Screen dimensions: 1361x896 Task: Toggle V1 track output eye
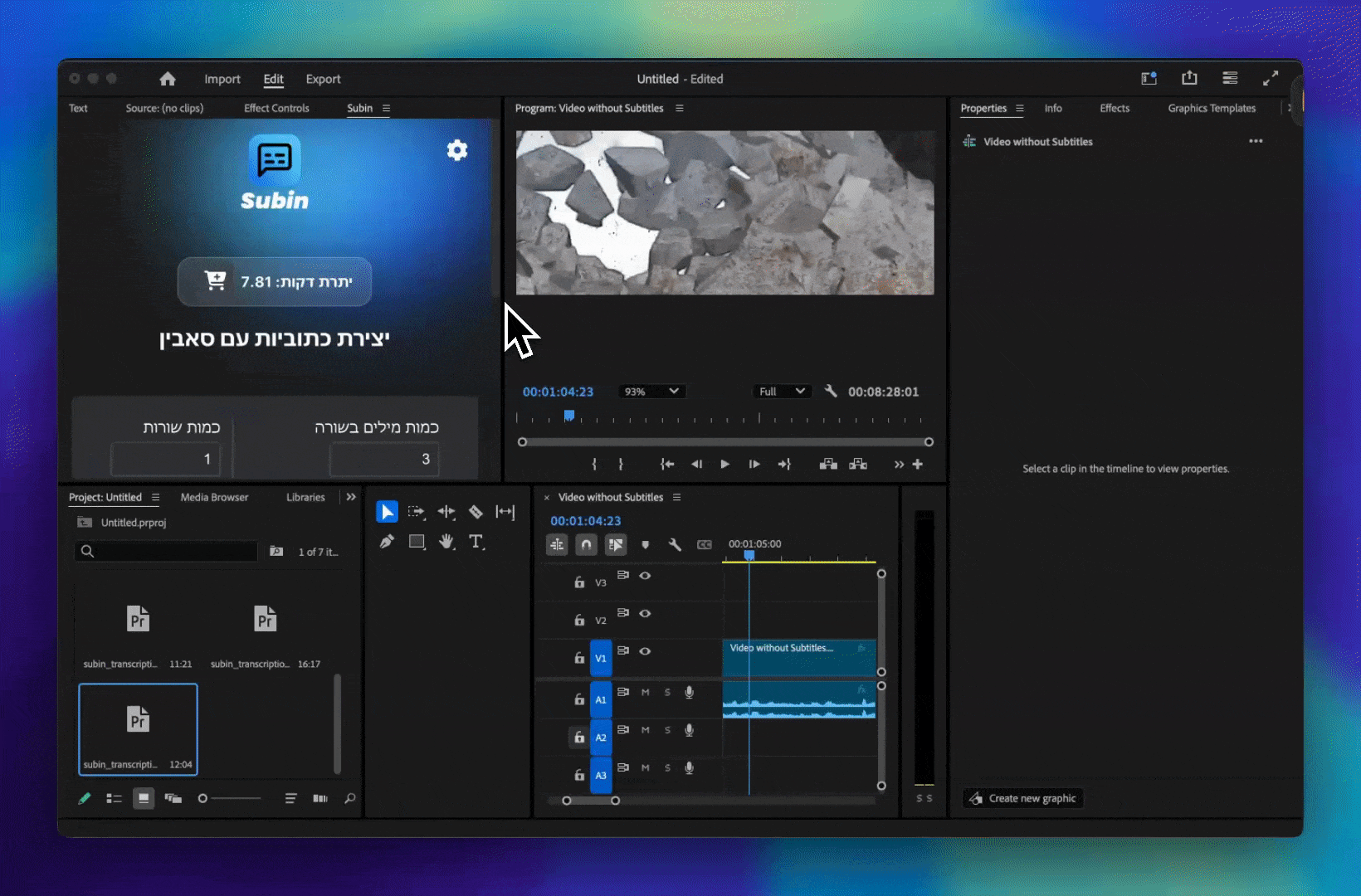(x=645, y=651)
